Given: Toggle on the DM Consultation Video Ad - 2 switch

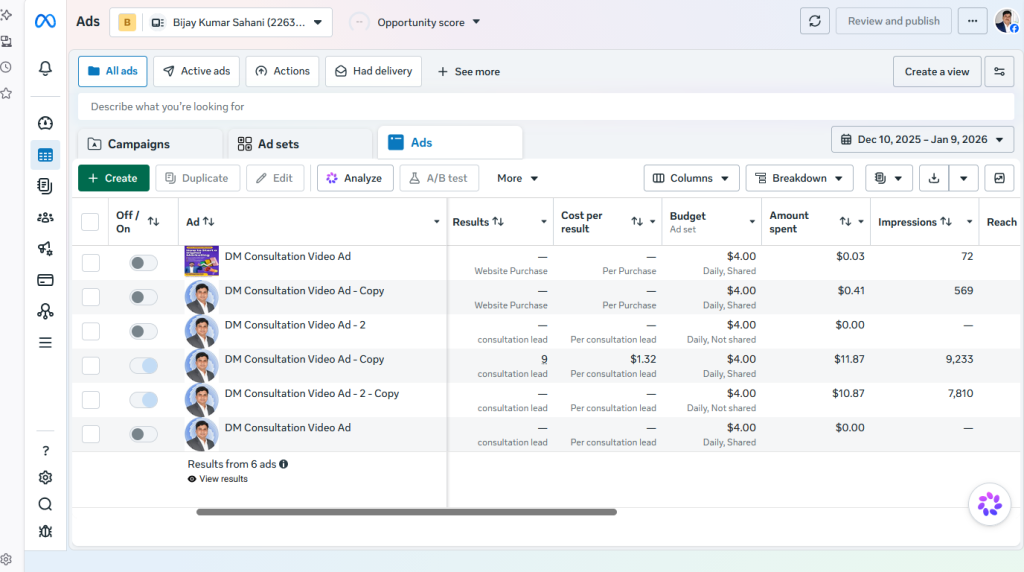Looking at the screenshot, I should 143,331.
